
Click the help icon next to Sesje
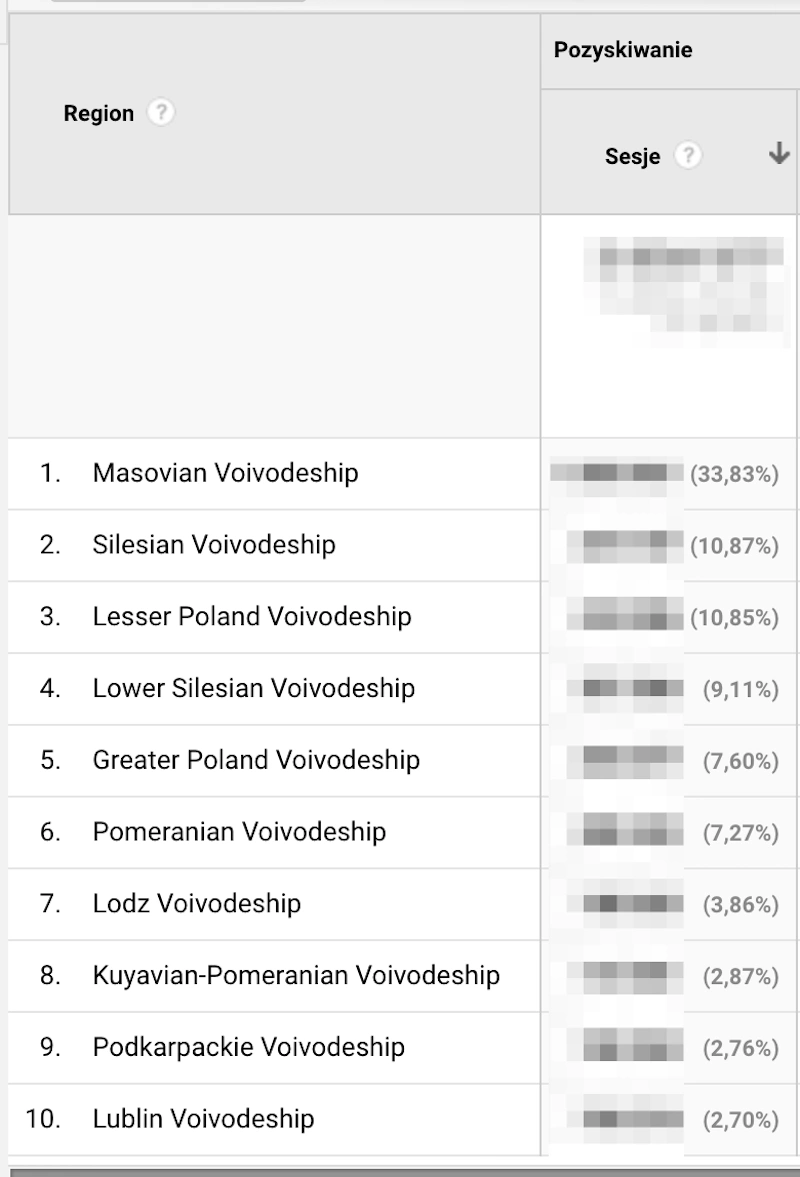[x=688, y=155]
